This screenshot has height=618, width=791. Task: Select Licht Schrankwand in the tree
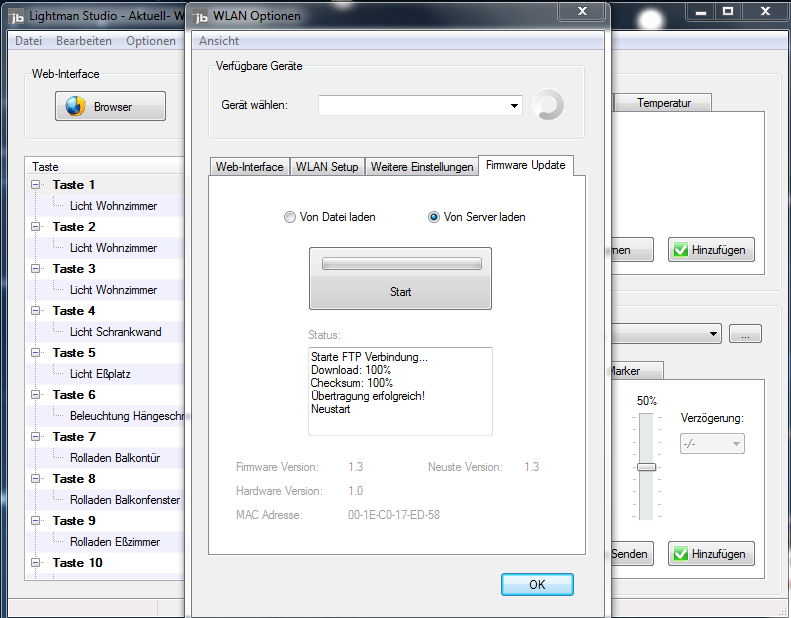(x=115, y=332)
